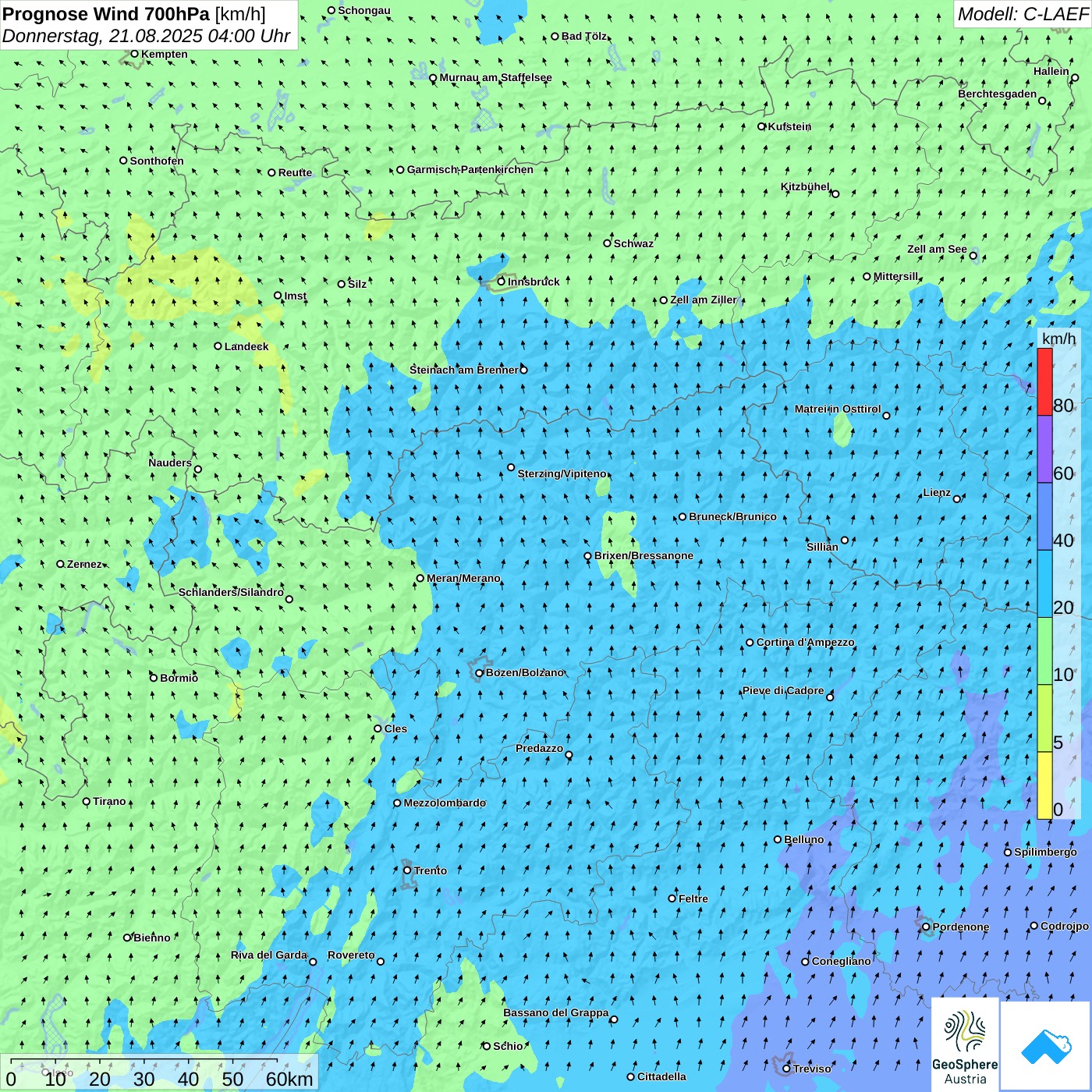
Task: Click the Innsbruck city marker circle
Action: pyautogui.click(x=502, y=282)
